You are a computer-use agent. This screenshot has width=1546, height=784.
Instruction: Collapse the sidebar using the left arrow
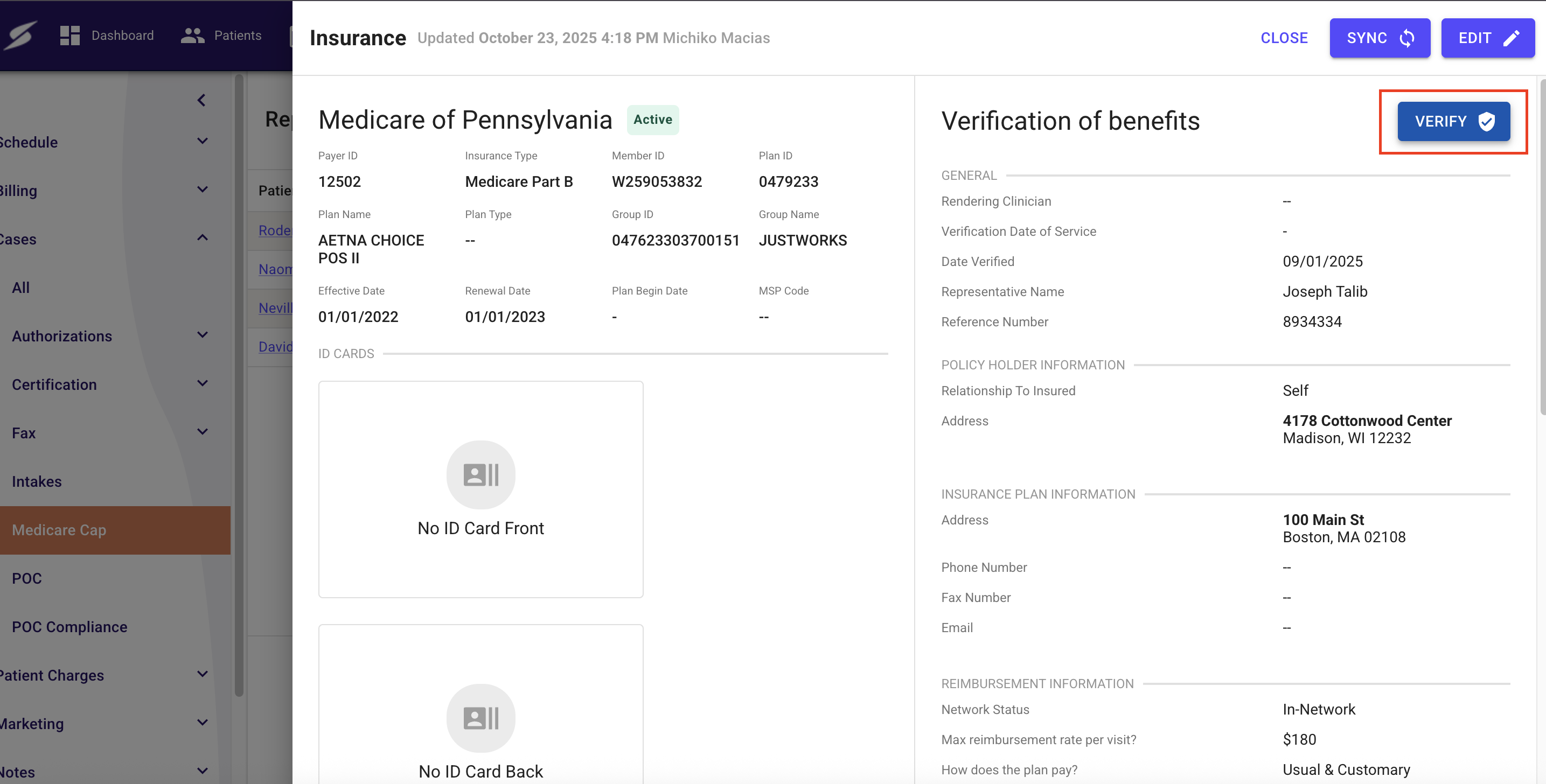pyautogui.click(x=201, y=100)
